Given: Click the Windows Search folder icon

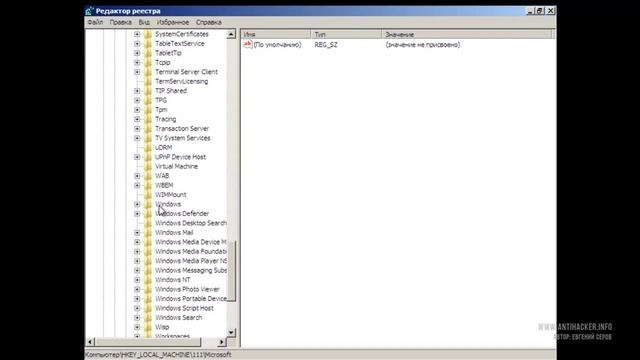Looking at the screenshot, I should [148, 318].
